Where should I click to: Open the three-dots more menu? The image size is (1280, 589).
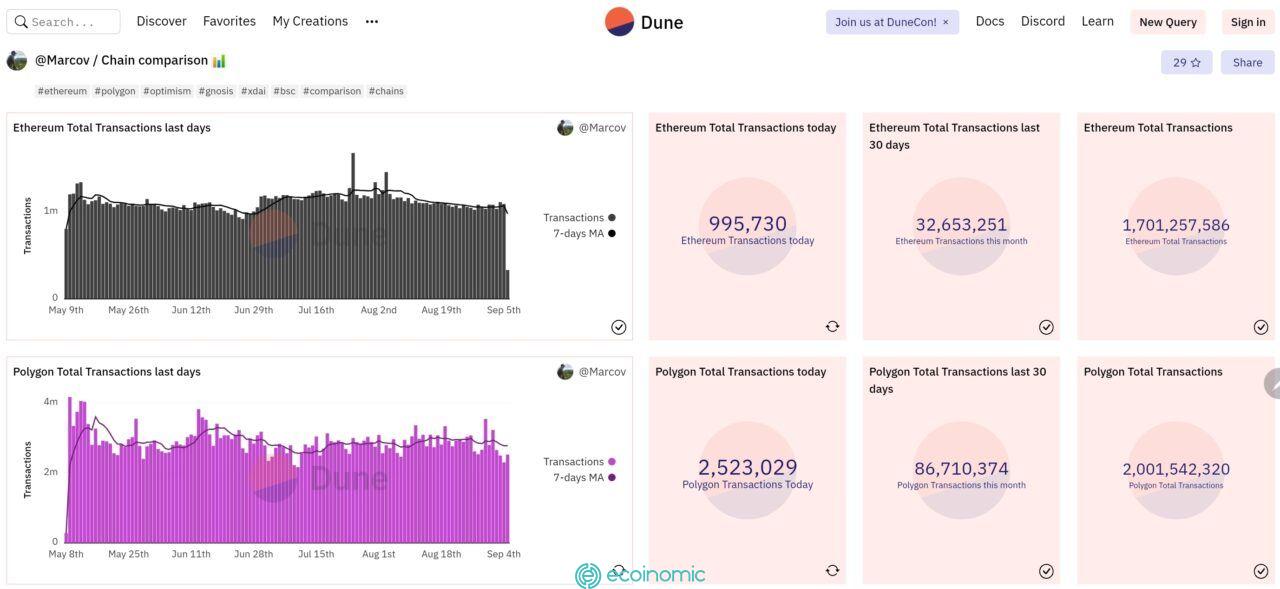[x=372, y=21]
